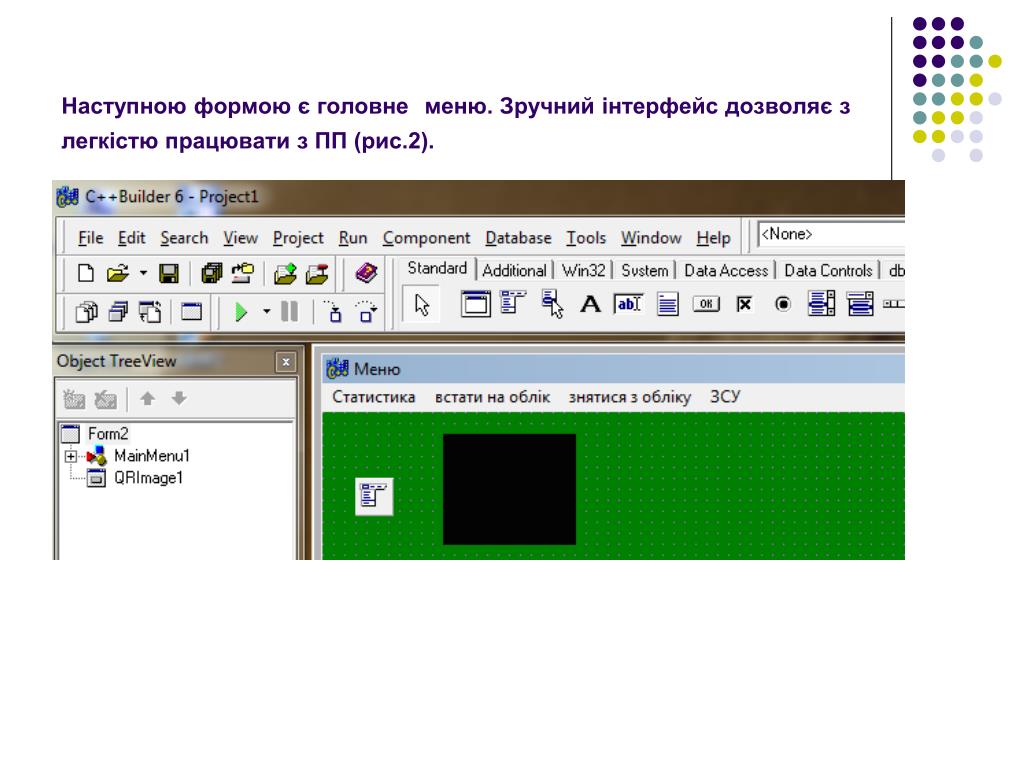1024x768 pixels.
Task: Click the New Form icon
Action: point(191,312)
